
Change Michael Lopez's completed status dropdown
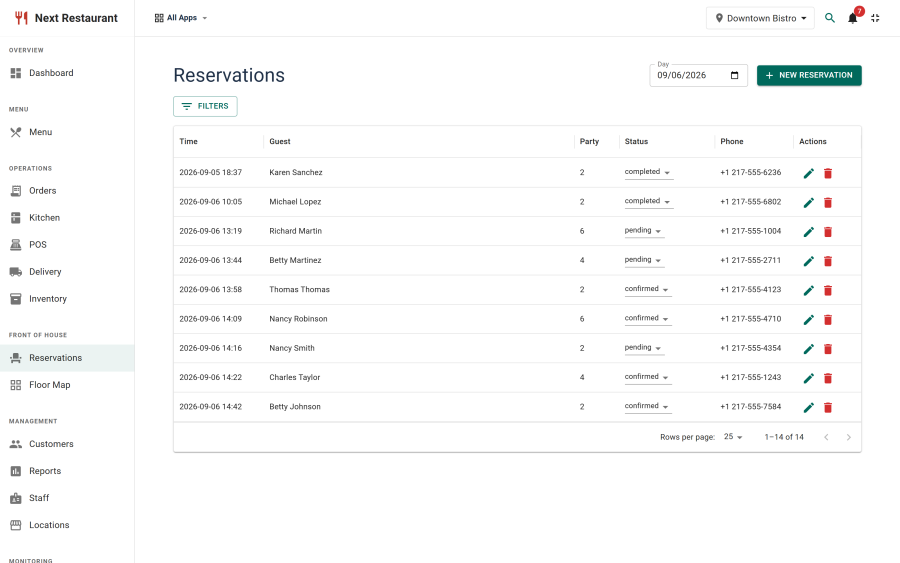(649, 201)
